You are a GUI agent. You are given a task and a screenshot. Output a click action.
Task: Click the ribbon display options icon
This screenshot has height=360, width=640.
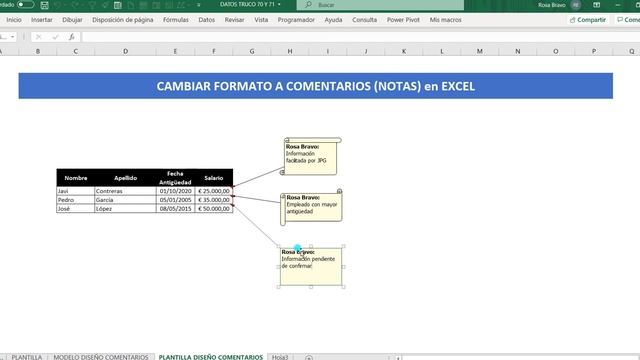[596, 5]
